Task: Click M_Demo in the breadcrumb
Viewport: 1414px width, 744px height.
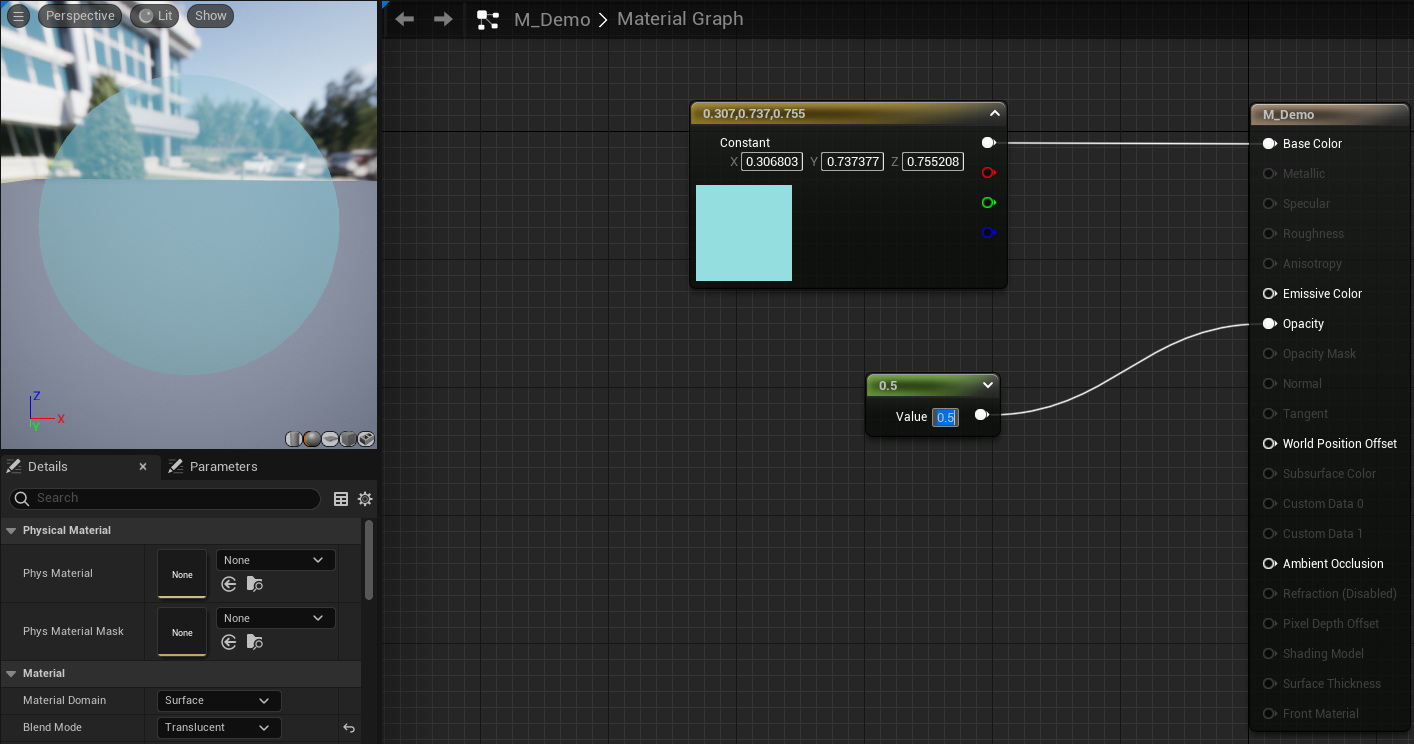Action: pyautogui.click(x=551, y=20)
